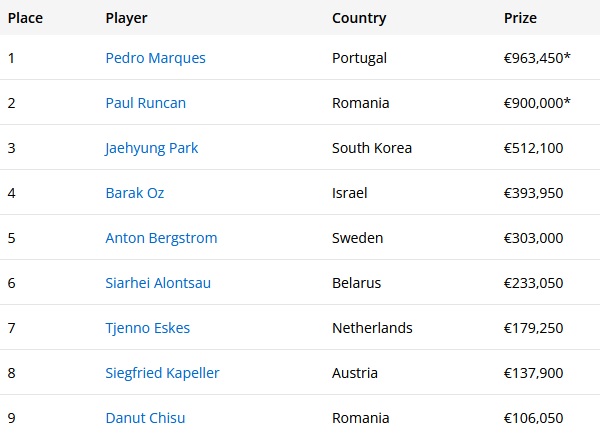Click the €106,050 prize cell
The image size is (600, 434).
(x=533, y=418)
